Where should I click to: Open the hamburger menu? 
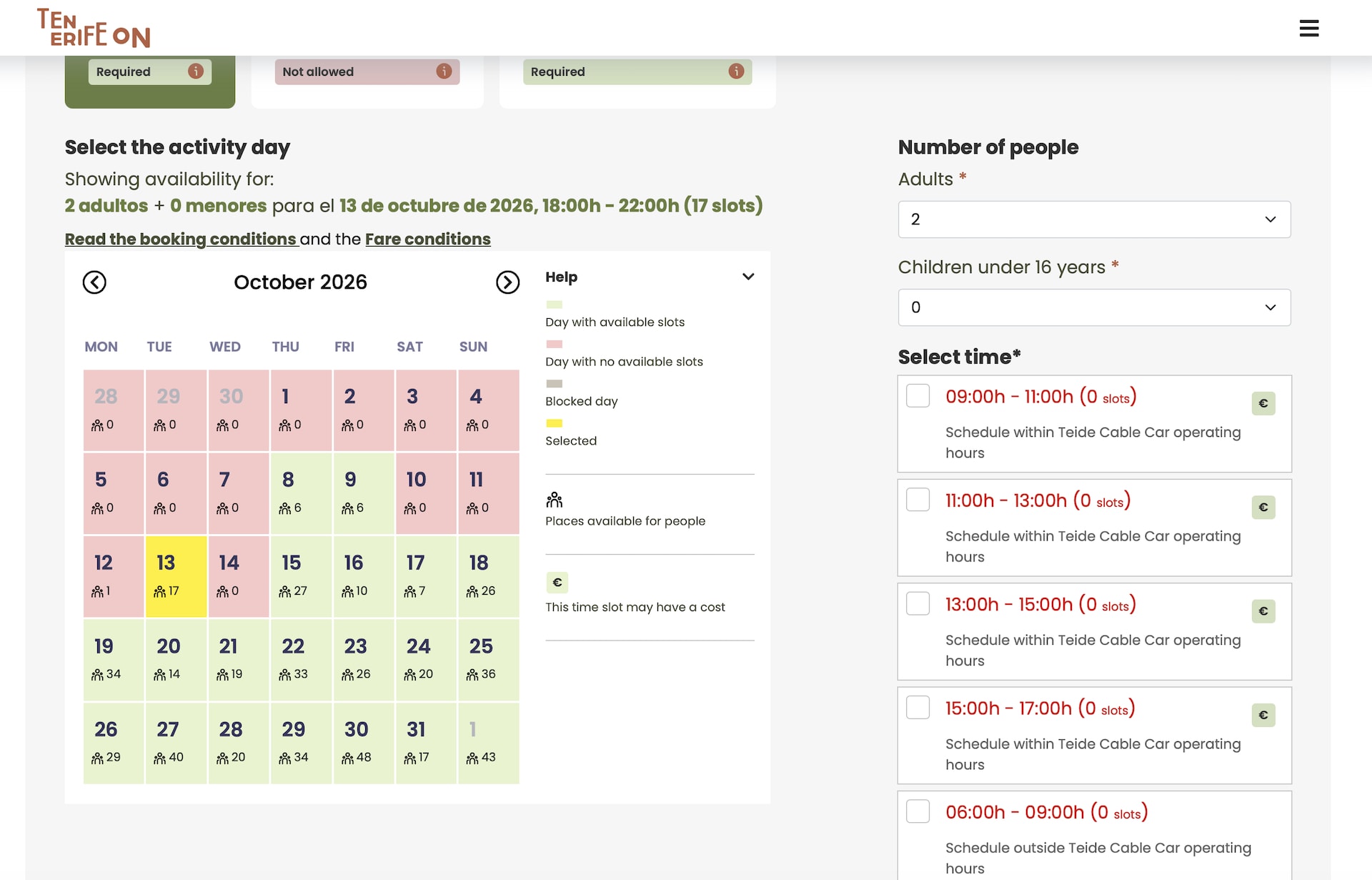(1308, 28)
